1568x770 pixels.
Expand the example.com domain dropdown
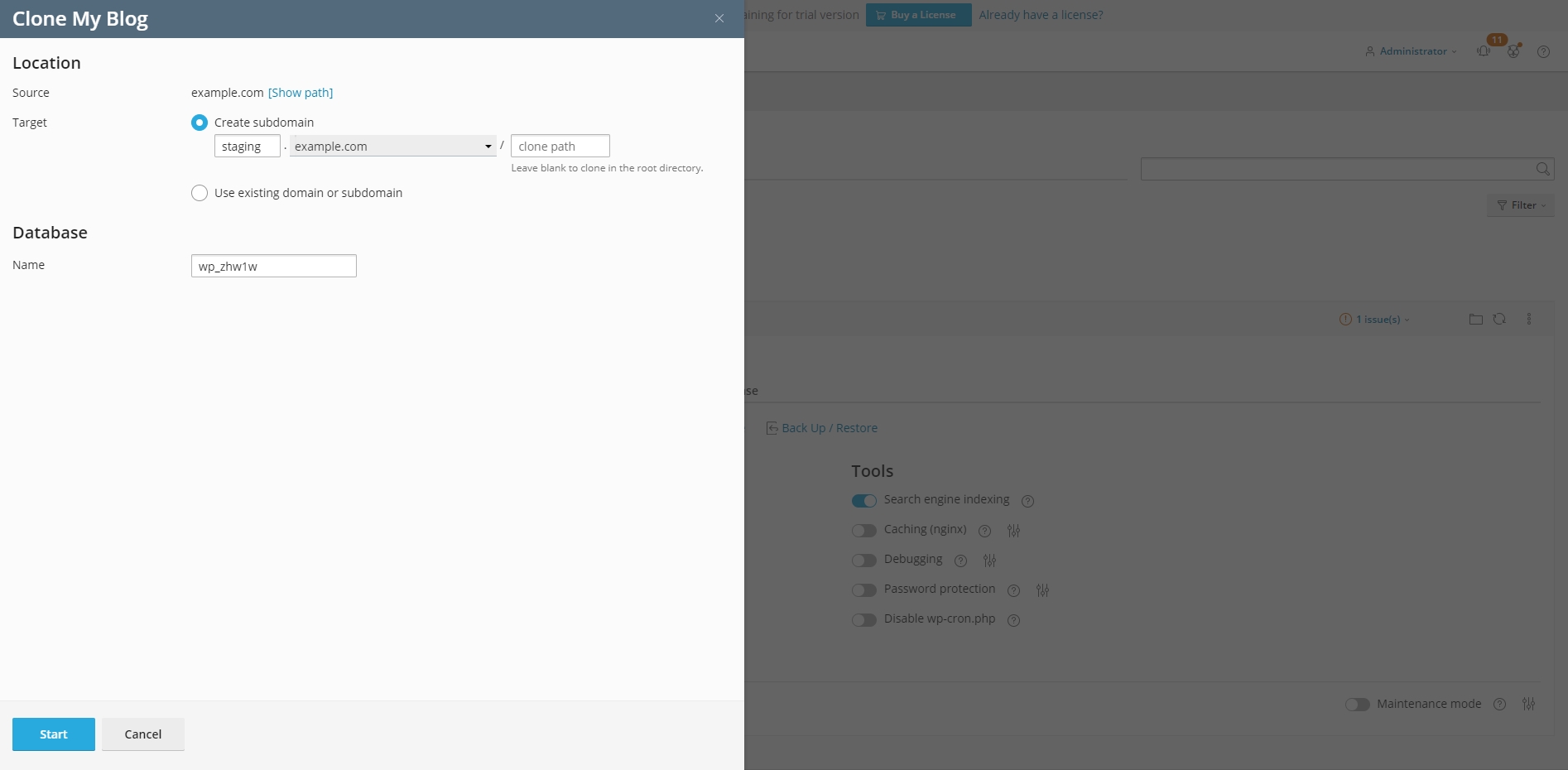click(x=392, y=147)
